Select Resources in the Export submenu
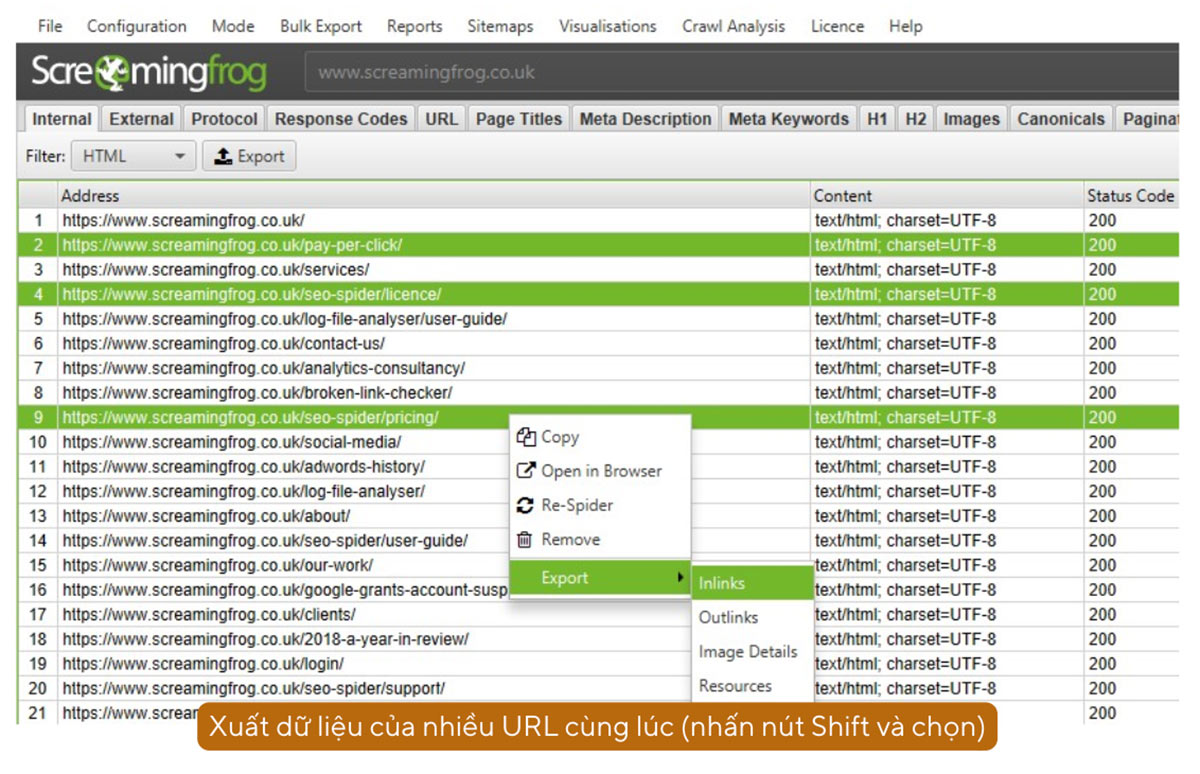The height and width of the screenshot is (774, 1200). click(x=753, y=685)
